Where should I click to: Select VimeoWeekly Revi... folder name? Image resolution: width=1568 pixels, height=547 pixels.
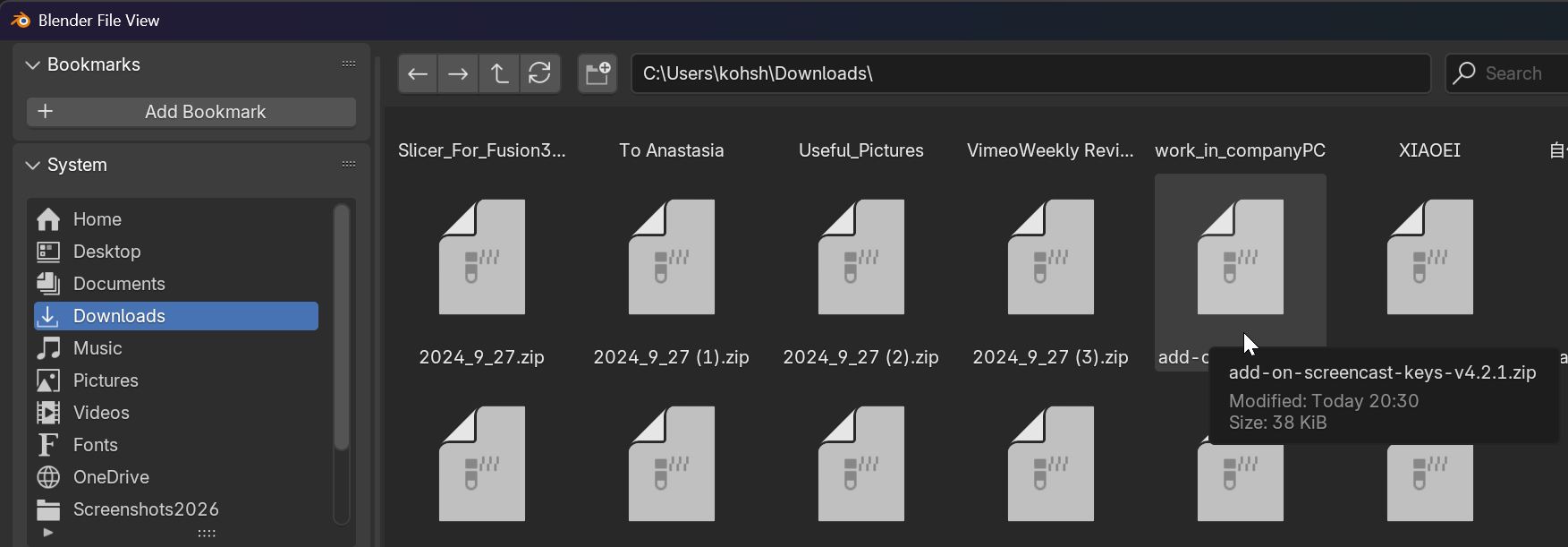[1050, 150]
